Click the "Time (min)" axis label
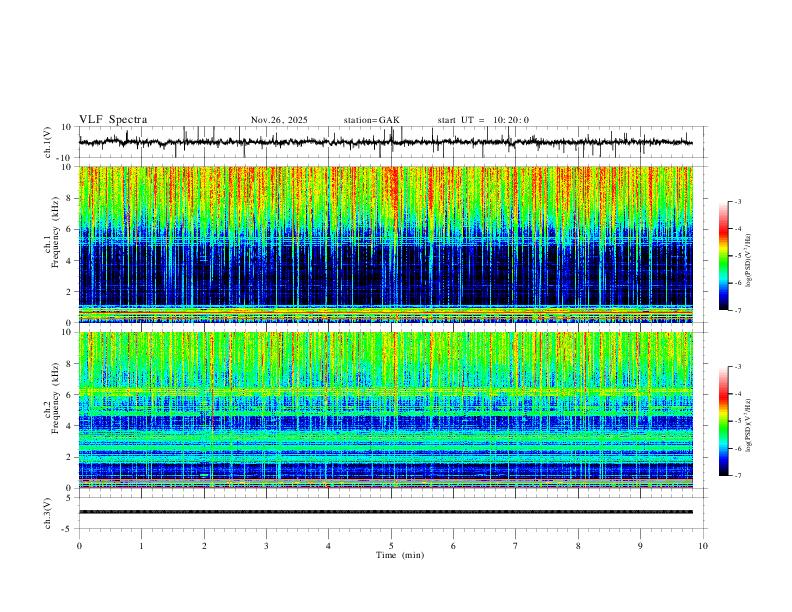This screenshot has height=612, width=792. coord(400,555)
